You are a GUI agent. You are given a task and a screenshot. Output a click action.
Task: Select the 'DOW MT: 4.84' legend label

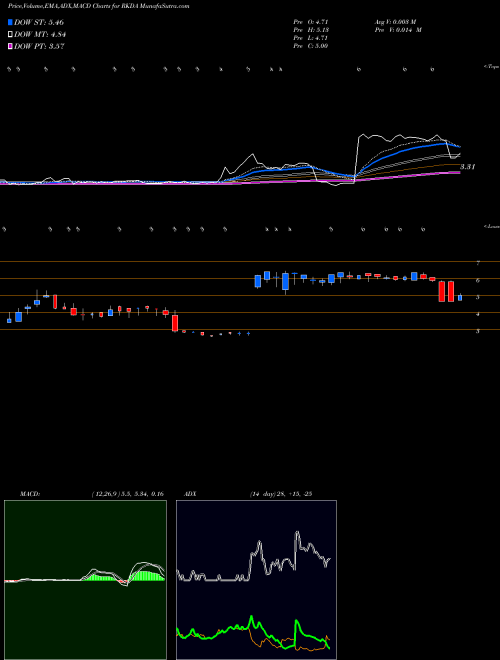click(40, 35)
